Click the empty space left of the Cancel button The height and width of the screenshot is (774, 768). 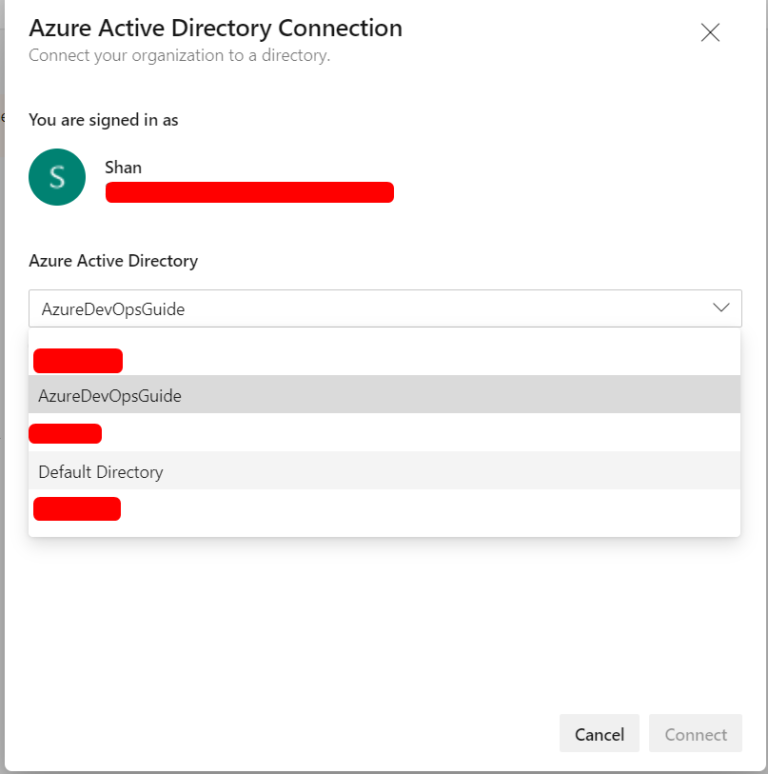(300, 734)
